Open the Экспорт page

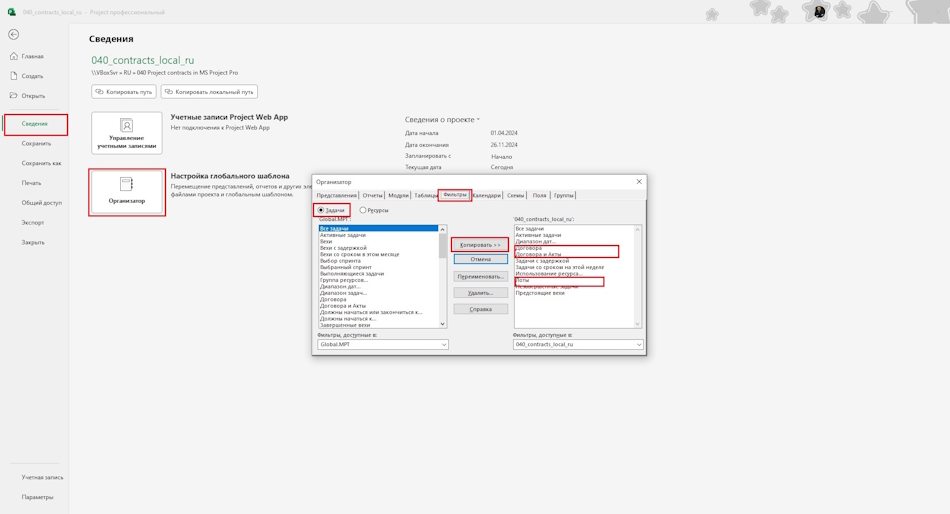[x=33, y=222]
